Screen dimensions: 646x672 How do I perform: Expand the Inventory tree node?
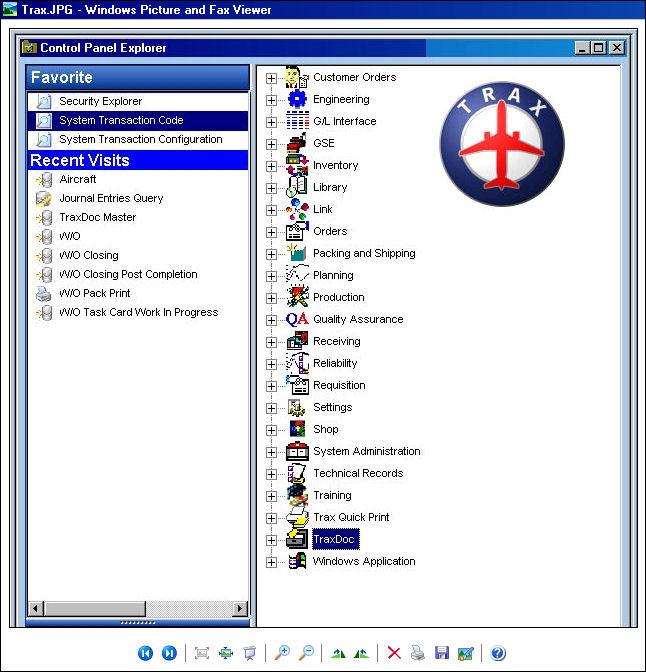click(271, 166)
